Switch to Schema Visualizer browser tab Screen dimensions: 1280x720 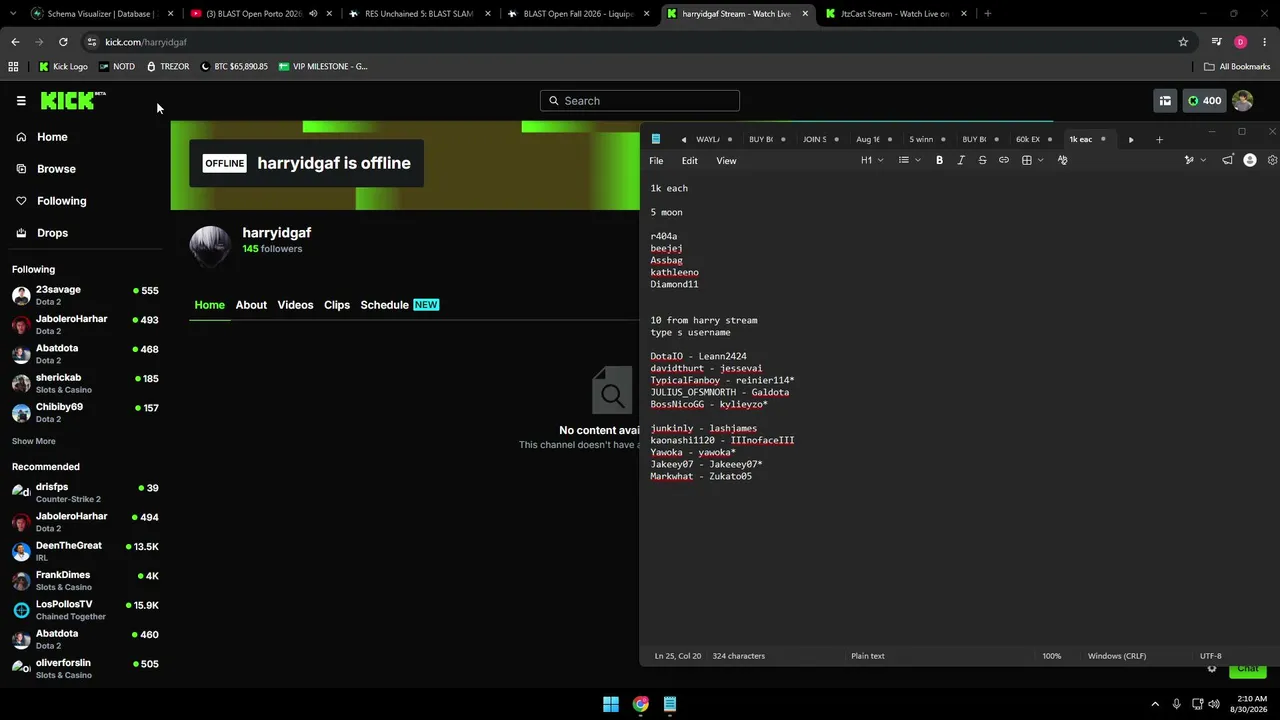103,14
